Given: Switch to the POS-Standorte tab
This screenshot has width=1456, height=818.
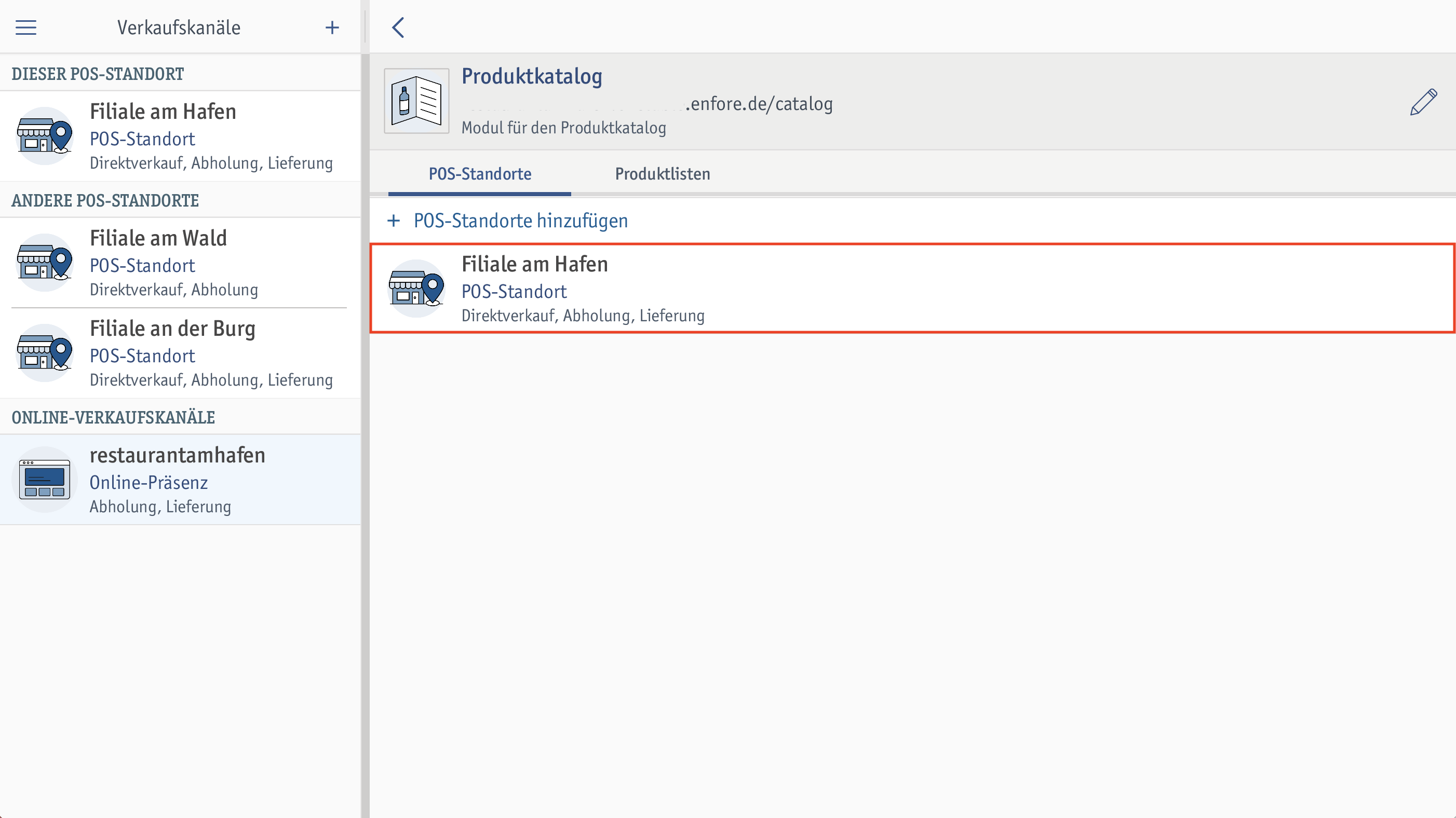Looking at the screenshot, I should point(480,173).
